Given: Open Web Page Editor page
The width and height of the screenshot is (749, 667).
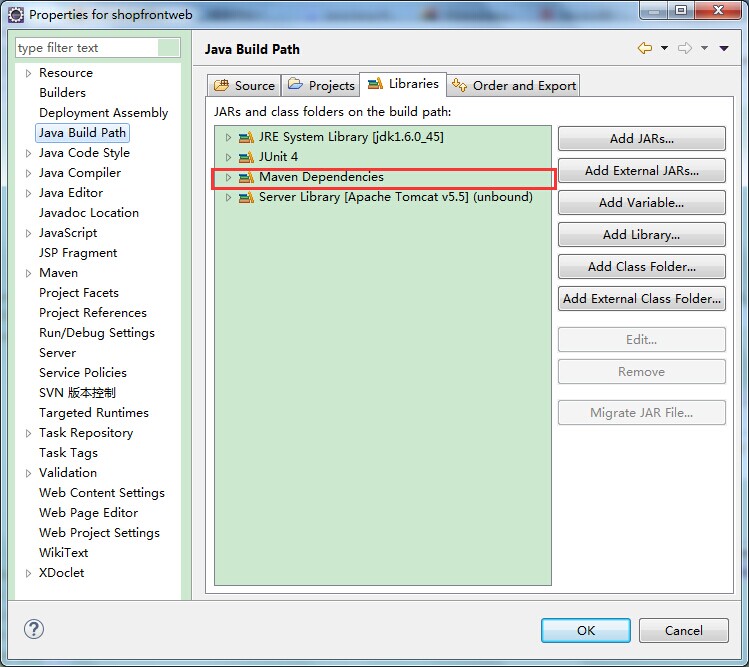Looking at the screenshot, I should 88,513.
